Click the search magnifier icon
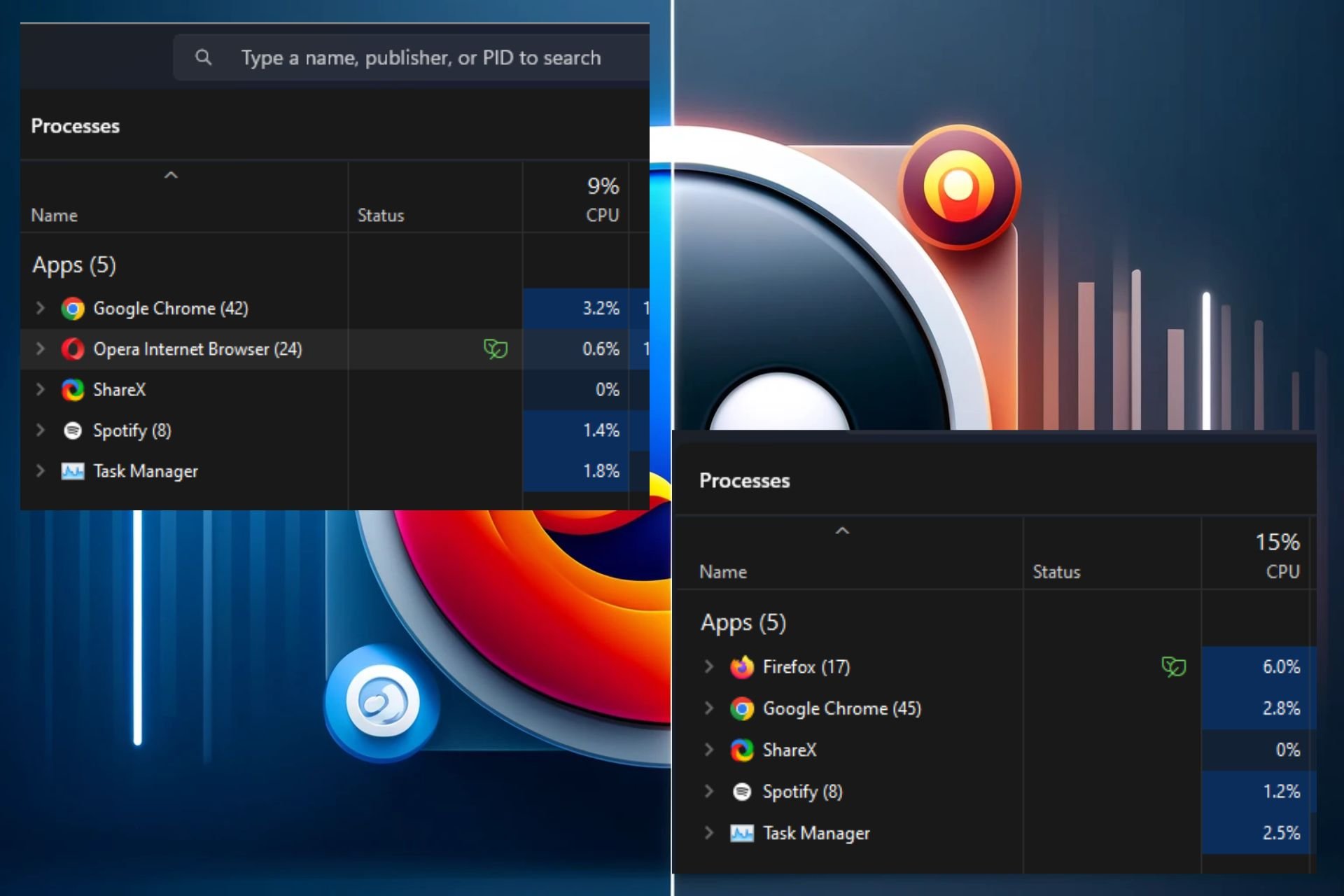The image size is (1344, 896). 203,57
